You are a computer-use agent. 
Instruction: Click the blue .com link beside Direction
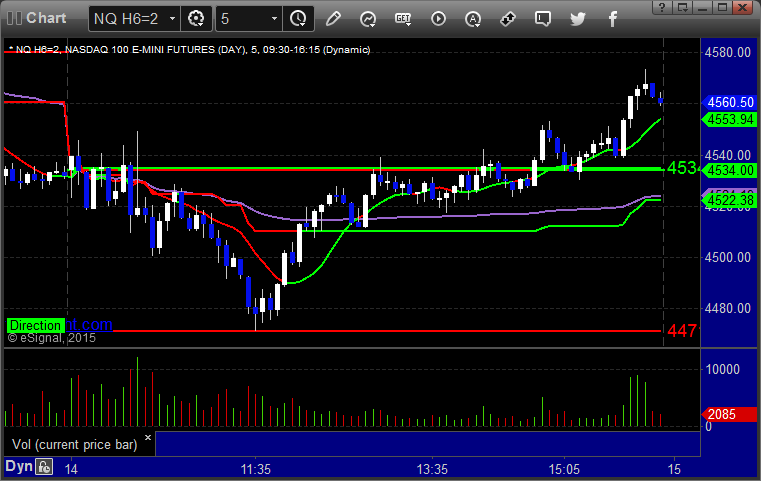(89, 324)
